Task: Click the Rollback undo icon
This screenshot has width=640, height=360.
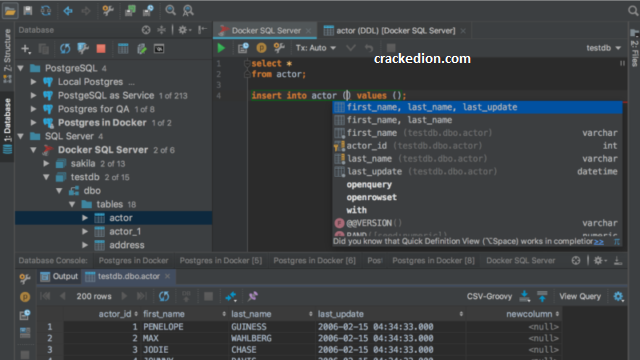Action: coord(369,48)
